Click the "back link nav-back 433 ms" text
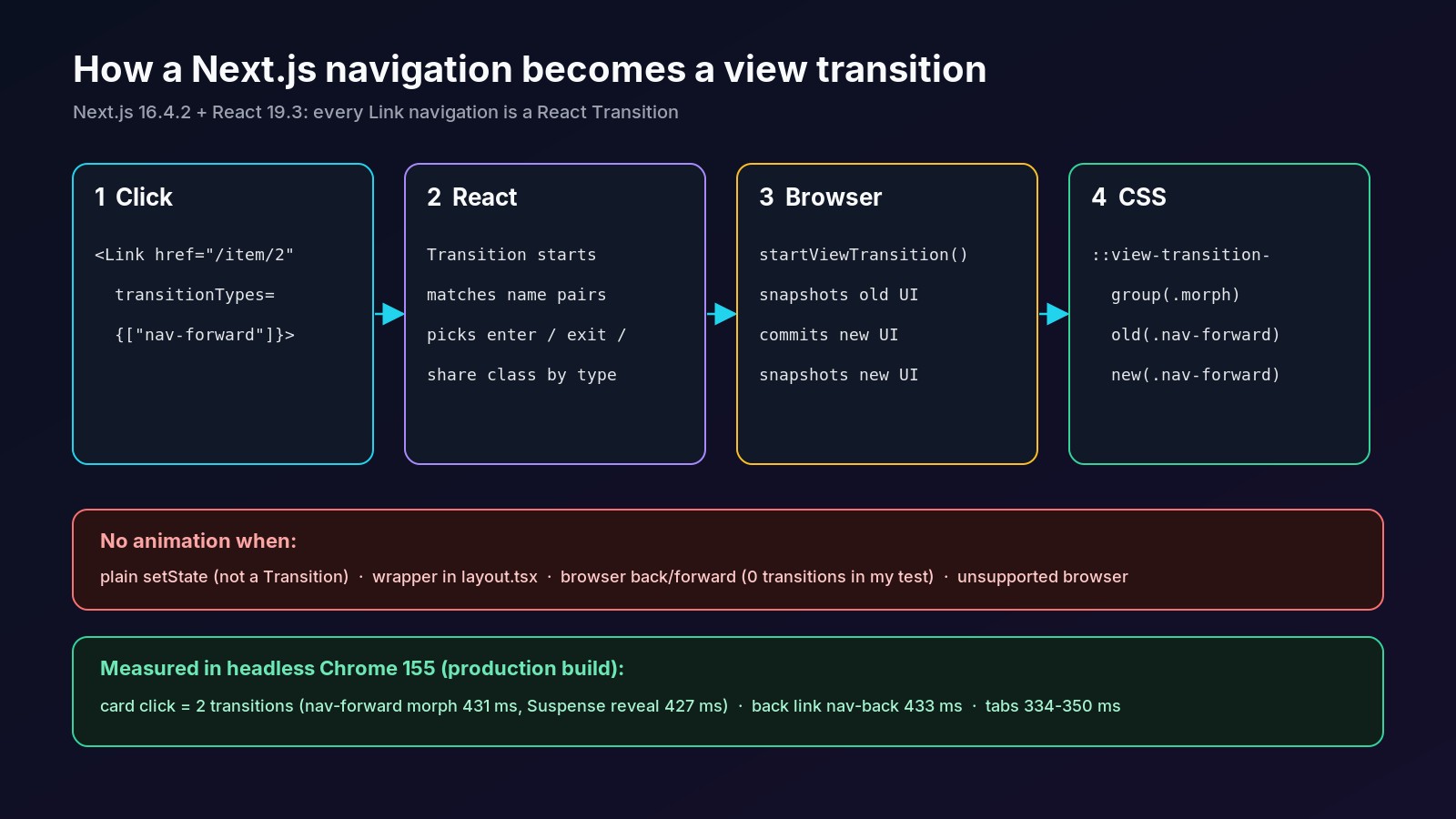Screen dimensions: 1456x819 (x=857, y=706)
